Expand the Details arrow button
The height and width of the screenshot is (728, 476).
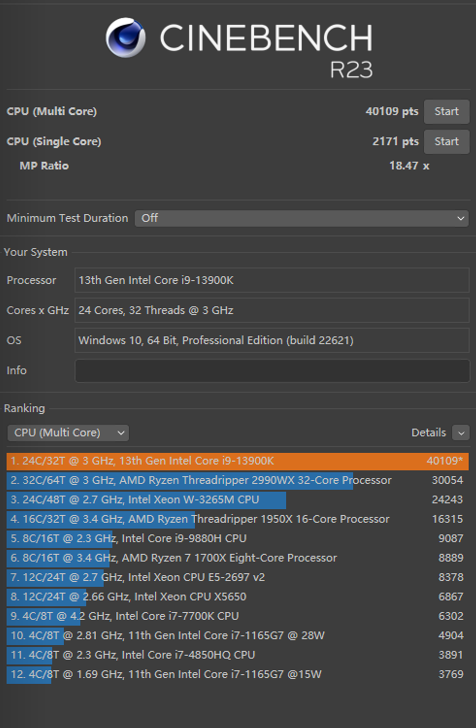pyautogui.click(x=461, y=433)
